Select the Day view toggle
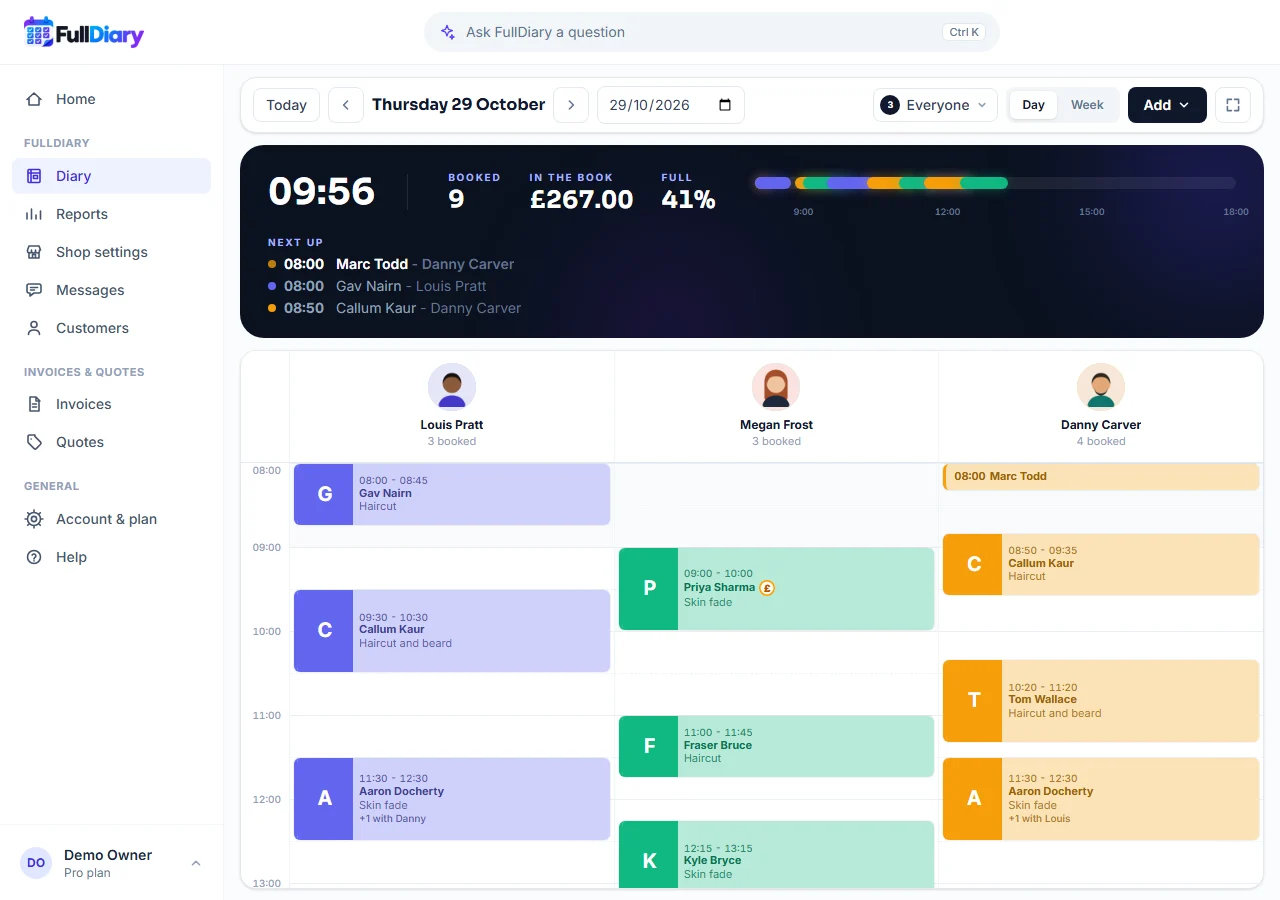Viewport: 1280px width, 900px height. click(x=1033, y=105)
